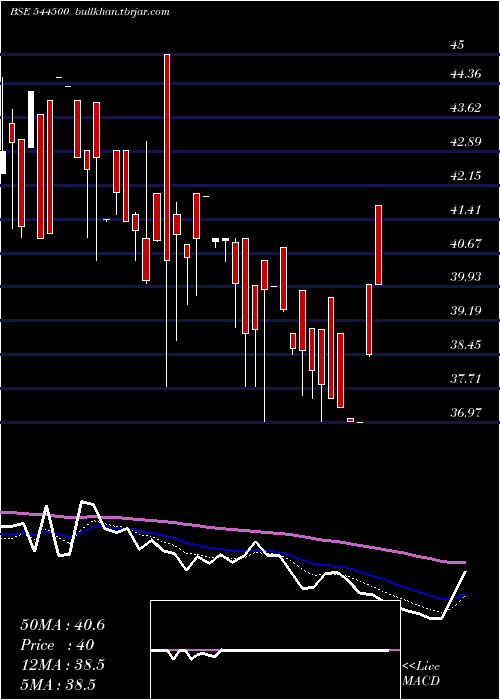Select the 39.19 price axis label
Screen dimensions: 500x700
coord(466,310)
